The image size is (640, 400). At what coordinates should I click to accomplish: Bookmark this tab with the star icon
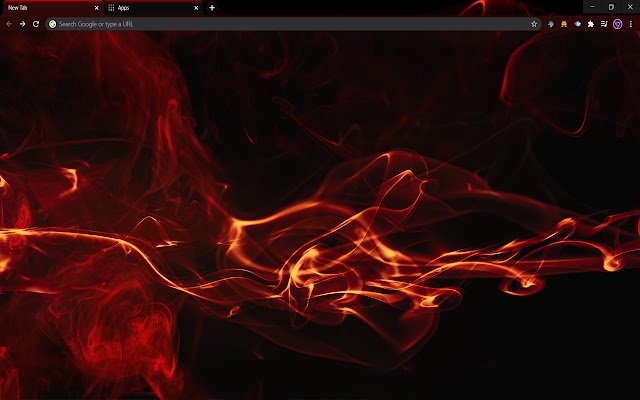coord(534,24)
